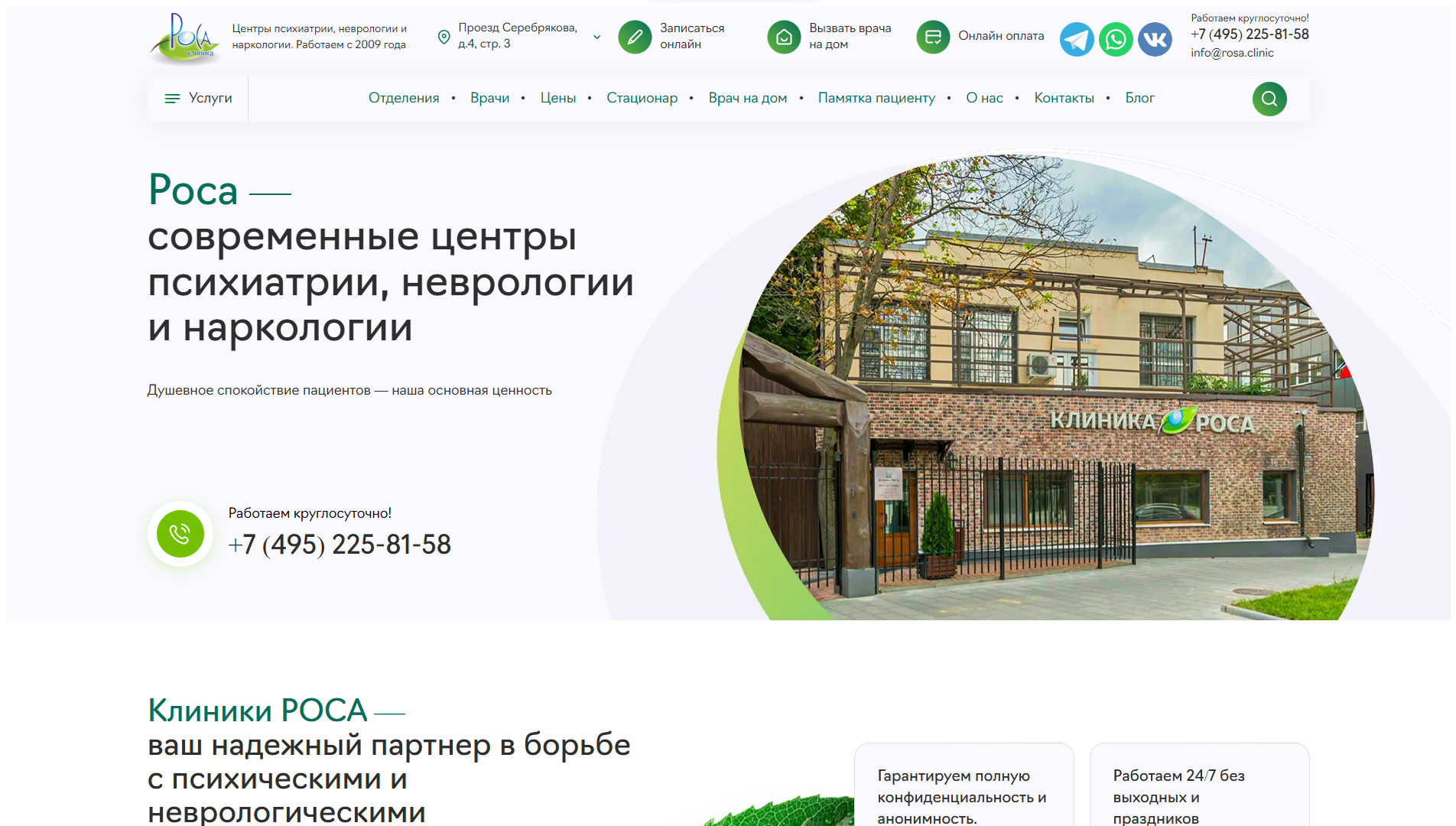Open the Контакты page
This screenshot has height=826, width=1456.
tap(1064, 98)
